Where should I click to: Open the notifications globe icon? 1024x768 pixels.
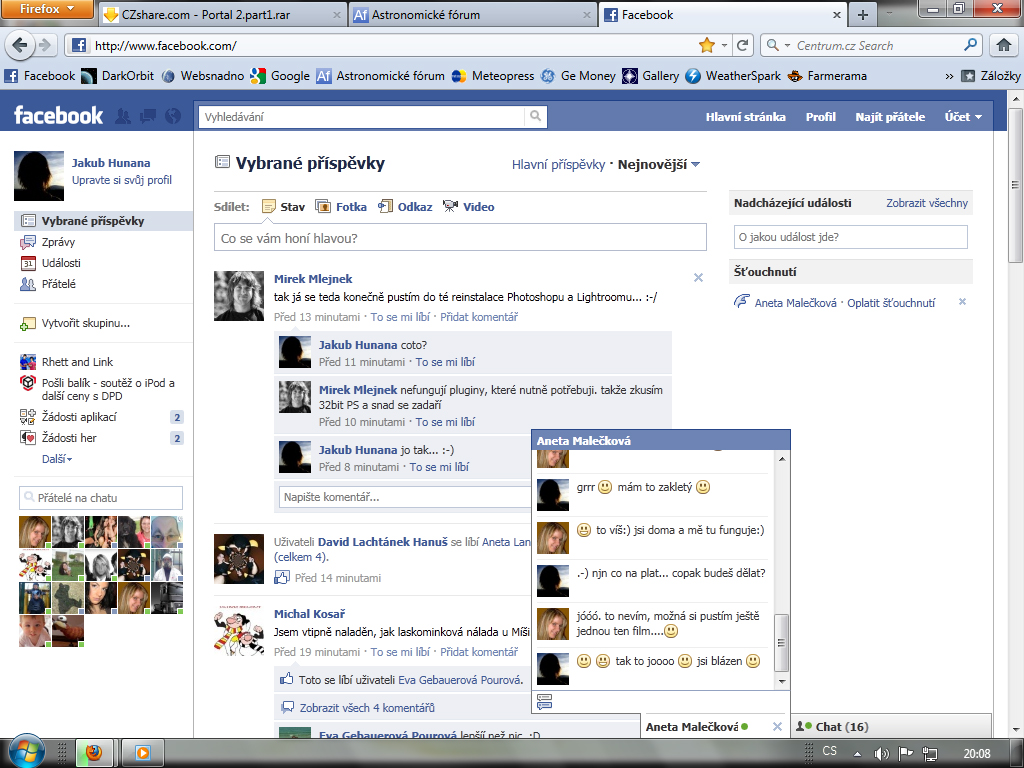click(x=173, y=116)
